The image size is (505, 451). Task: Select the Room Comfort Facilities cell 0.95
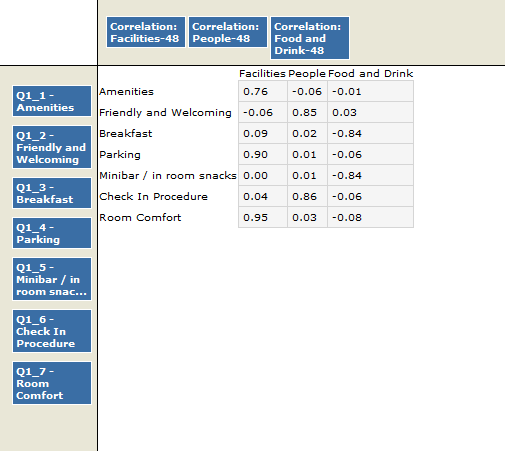[x=263, y=217]
